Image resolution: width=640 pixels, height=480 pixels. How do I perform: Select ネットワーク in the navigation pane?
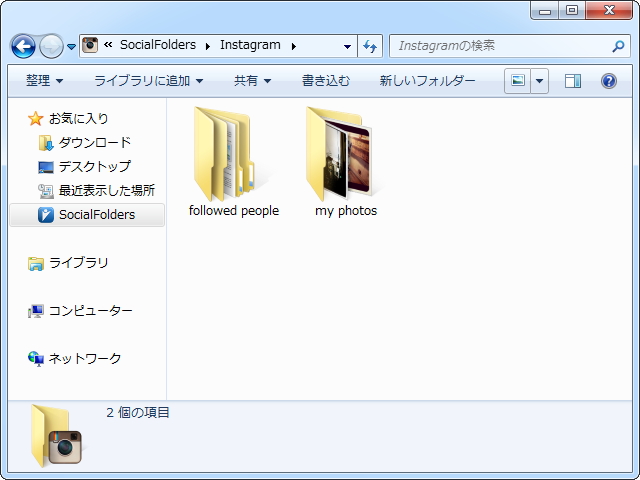[84, 358]
